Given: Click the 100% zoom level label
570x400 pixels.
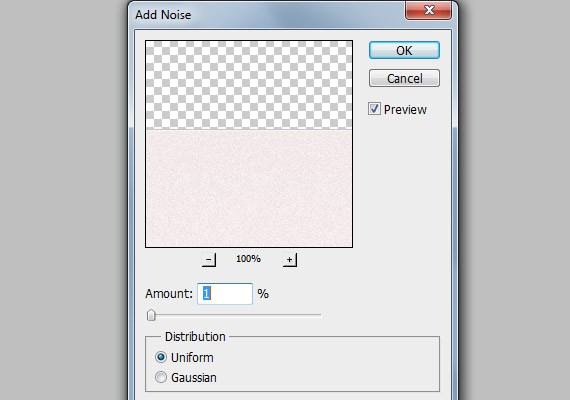Looking at the screenshot, I should point(248,259).
